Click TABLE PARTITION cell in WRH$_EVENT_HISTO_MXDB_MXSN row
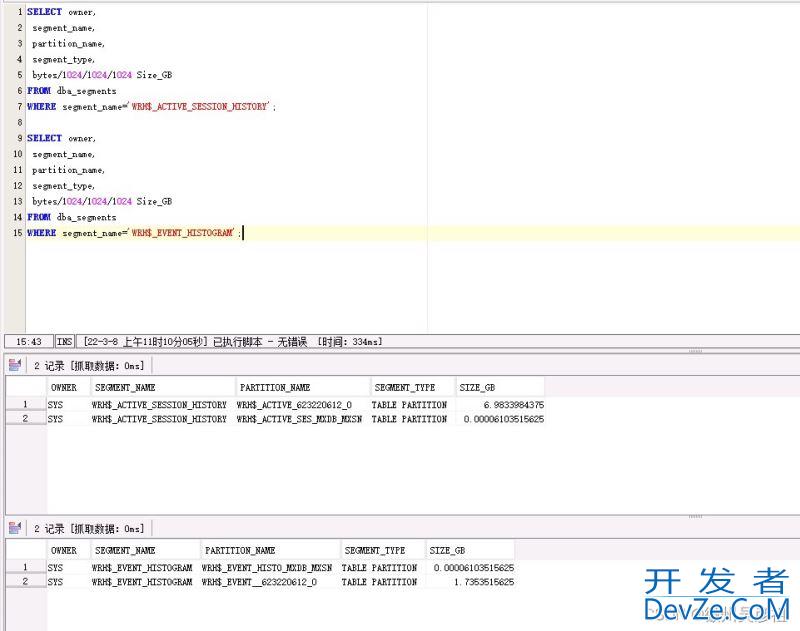The image size is (800, 631). [380, 568]
